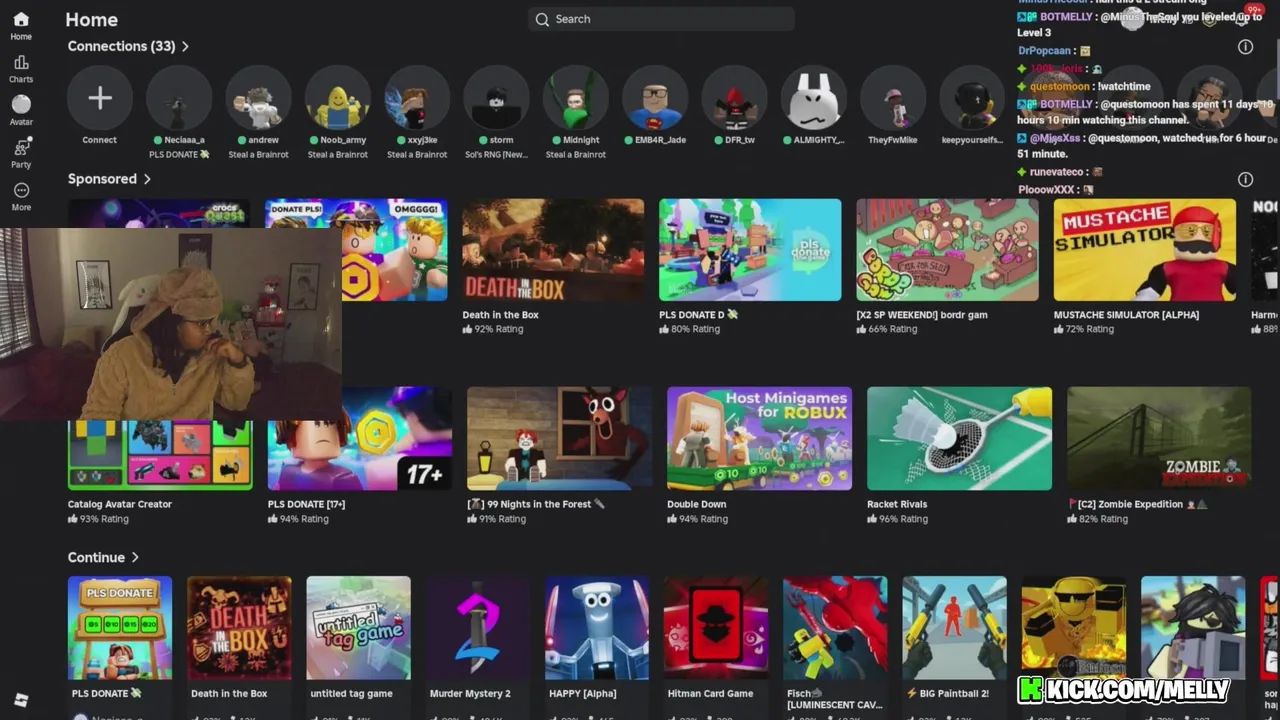
Task: Open Zombie Expedition game thumbnail
Action: (x=1159, y=439)
